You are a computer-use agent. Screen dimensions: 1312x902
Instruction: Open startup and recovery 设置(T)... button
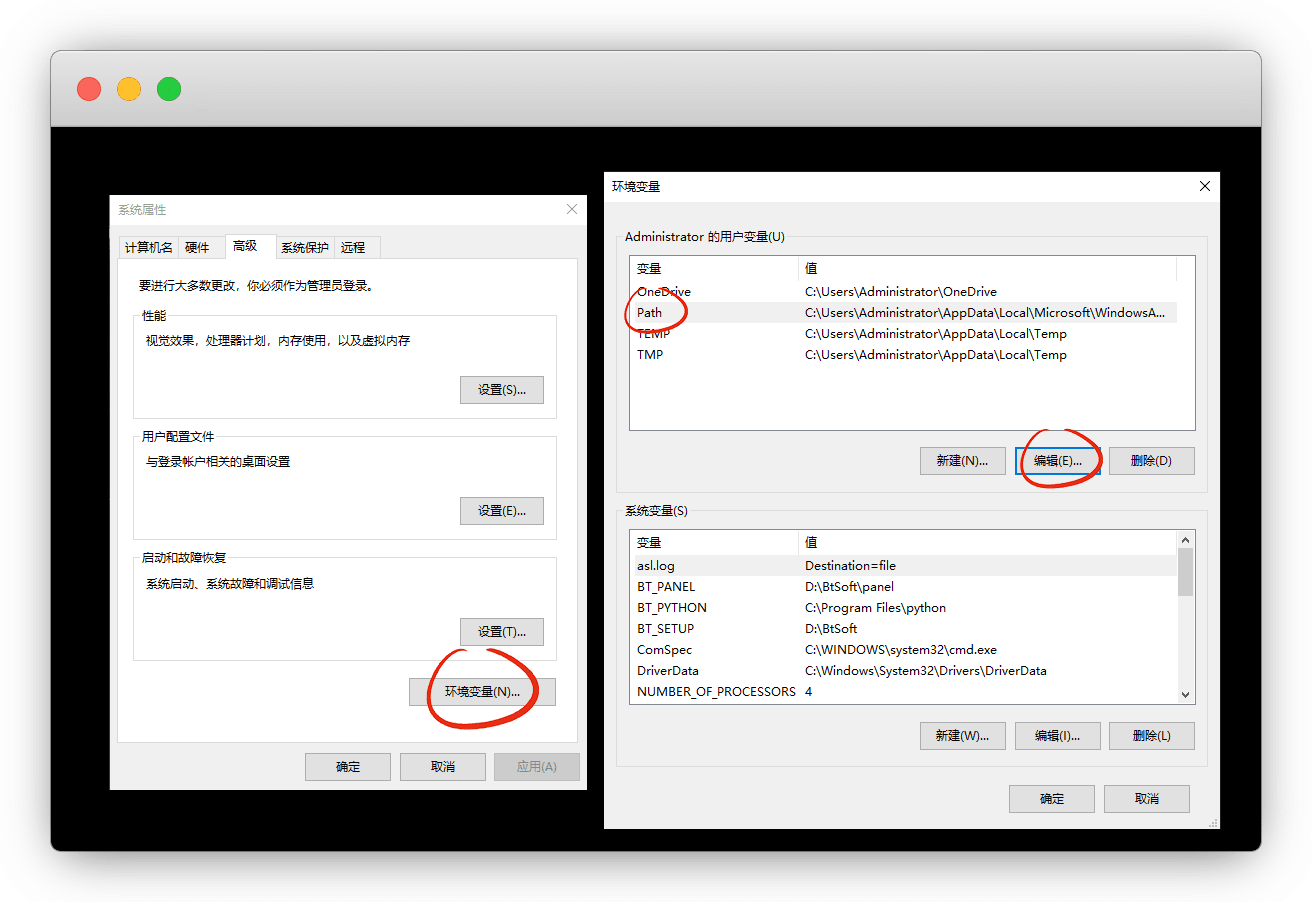click(502, 632)
